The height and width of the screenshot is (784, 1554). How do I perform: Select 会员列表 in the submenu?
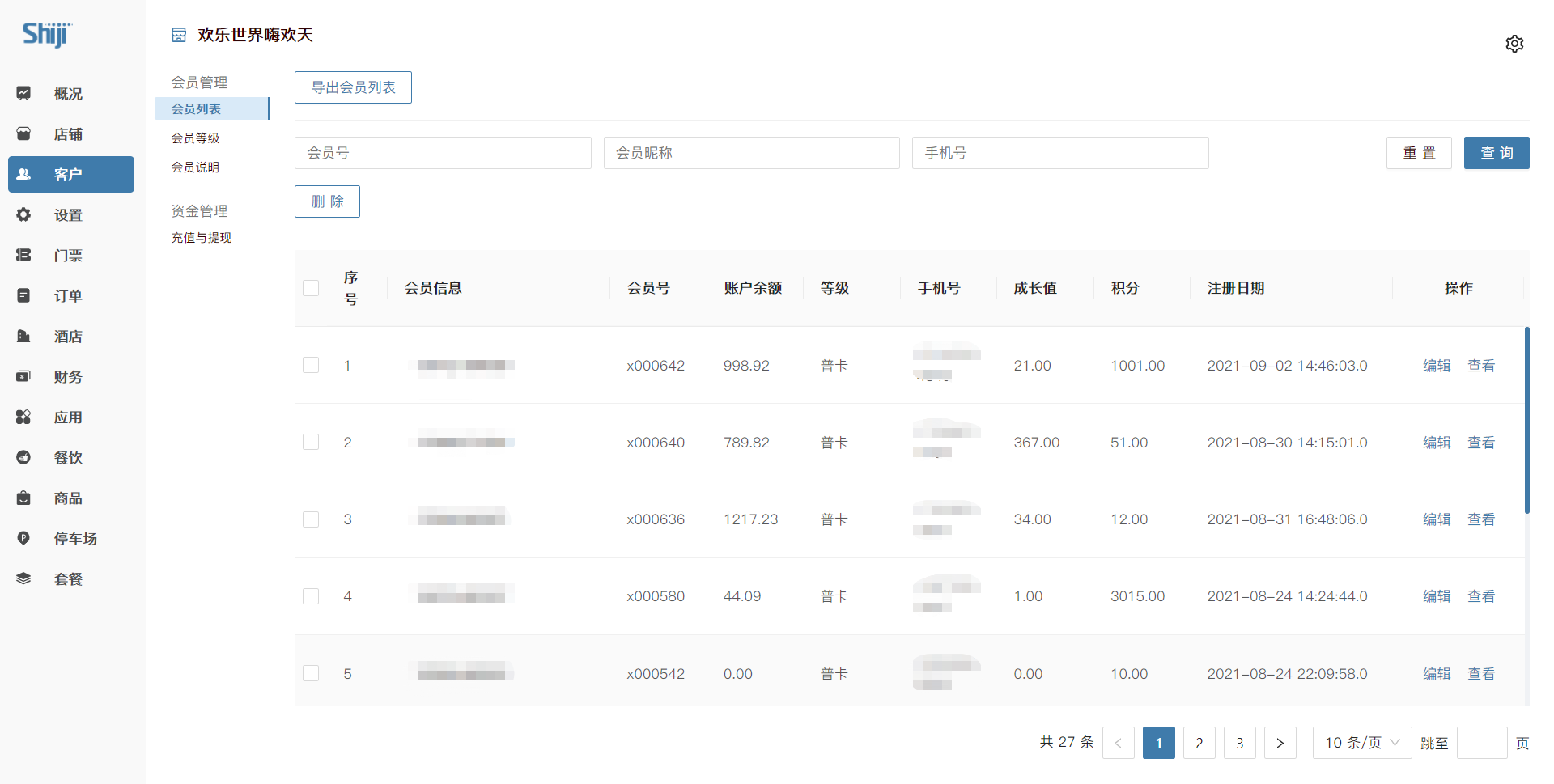[211, 108]
